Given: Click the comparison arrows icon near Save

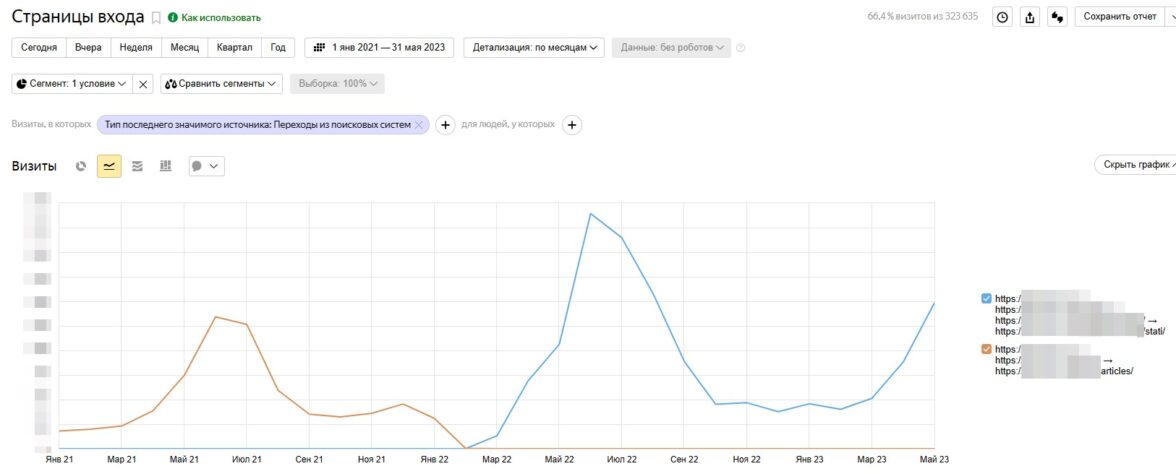Looking at the screenshot, I should (x=1057, y=17).
